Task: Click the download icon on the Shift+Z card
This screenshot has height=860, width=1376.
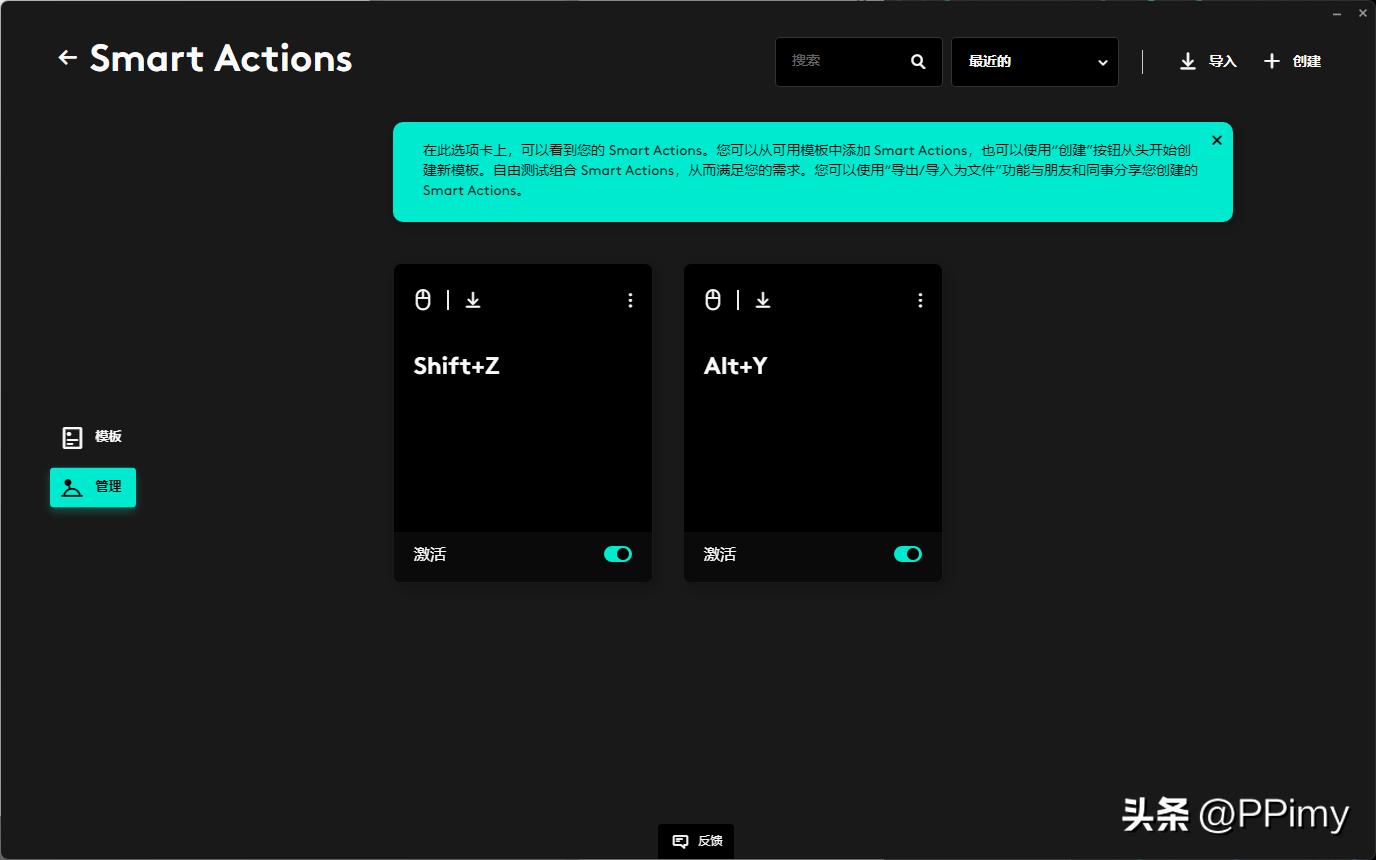Action: click(473, 300)
